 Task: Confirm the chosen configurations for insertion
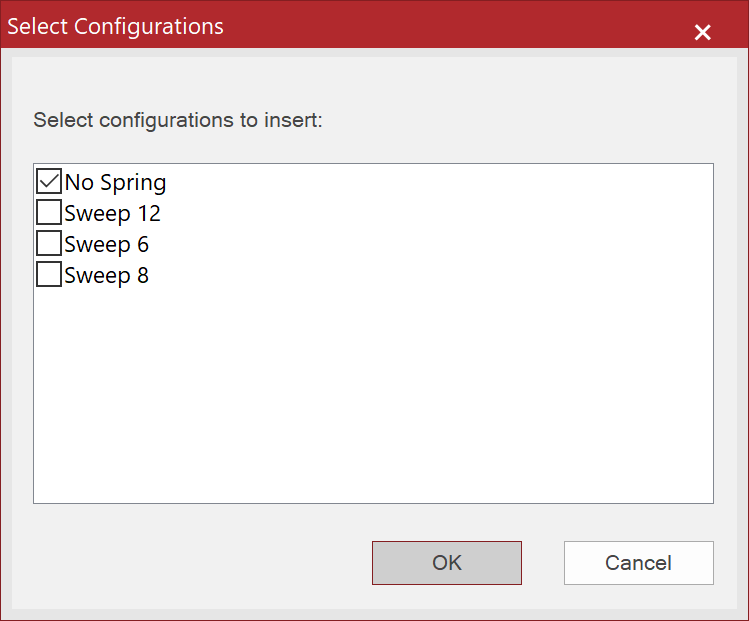(x=447, y=563)
